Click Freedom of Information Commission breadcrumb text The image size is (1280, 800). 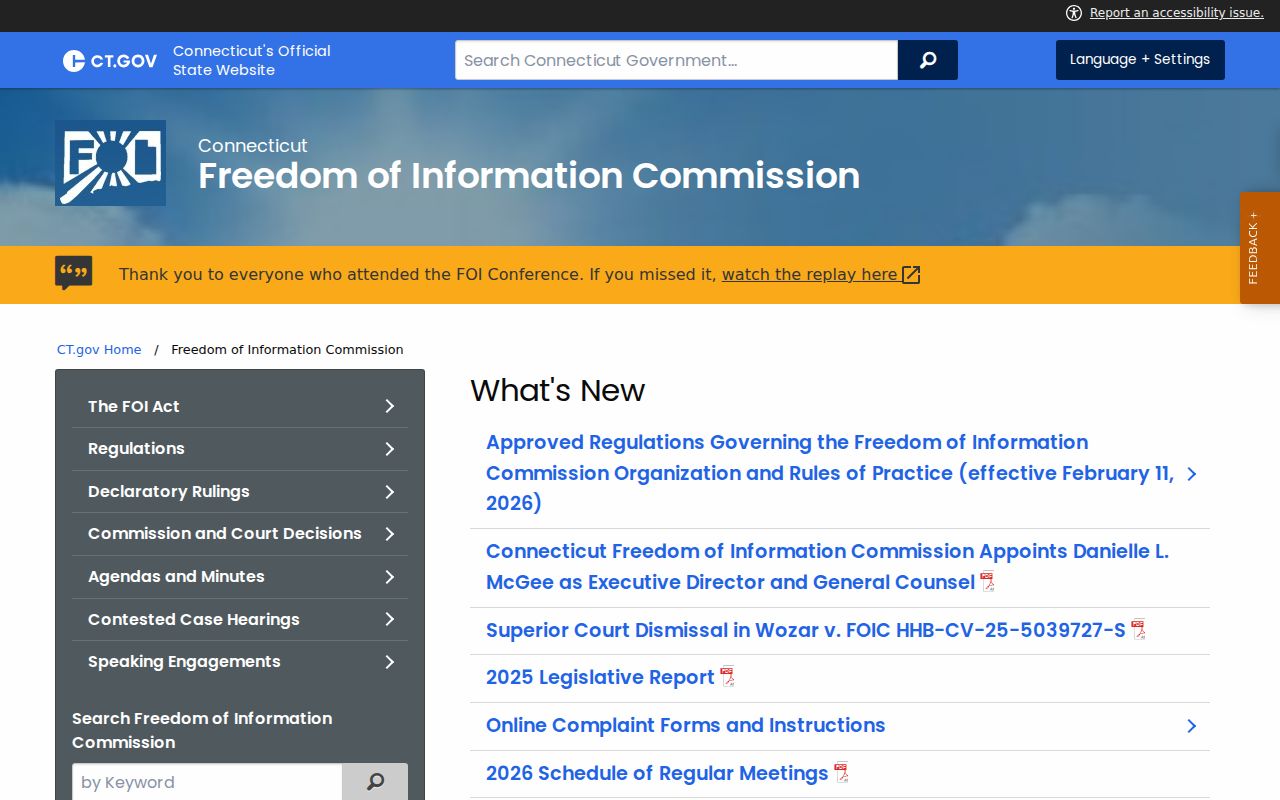click(x=287, y=349)
